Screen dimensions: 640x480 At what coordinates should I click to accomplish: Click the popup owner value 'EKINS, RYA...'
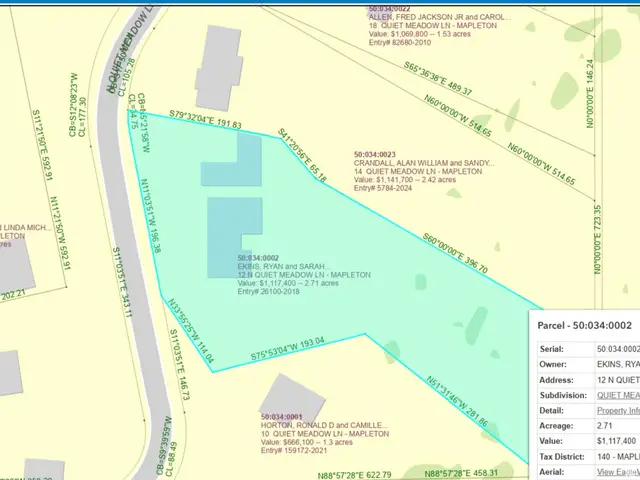618,364
